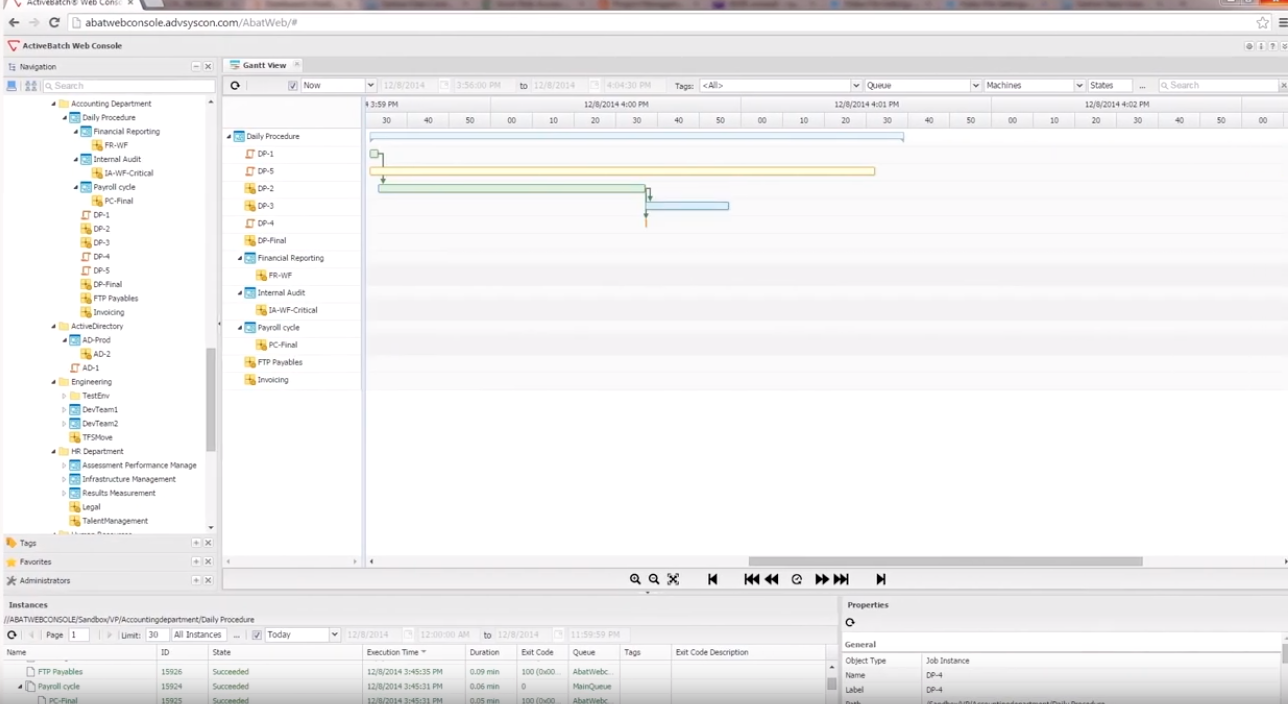The height and width of the screenshot is (704, 1288).
Task: Focus the Navigation search field
Action: click(128, 86)
